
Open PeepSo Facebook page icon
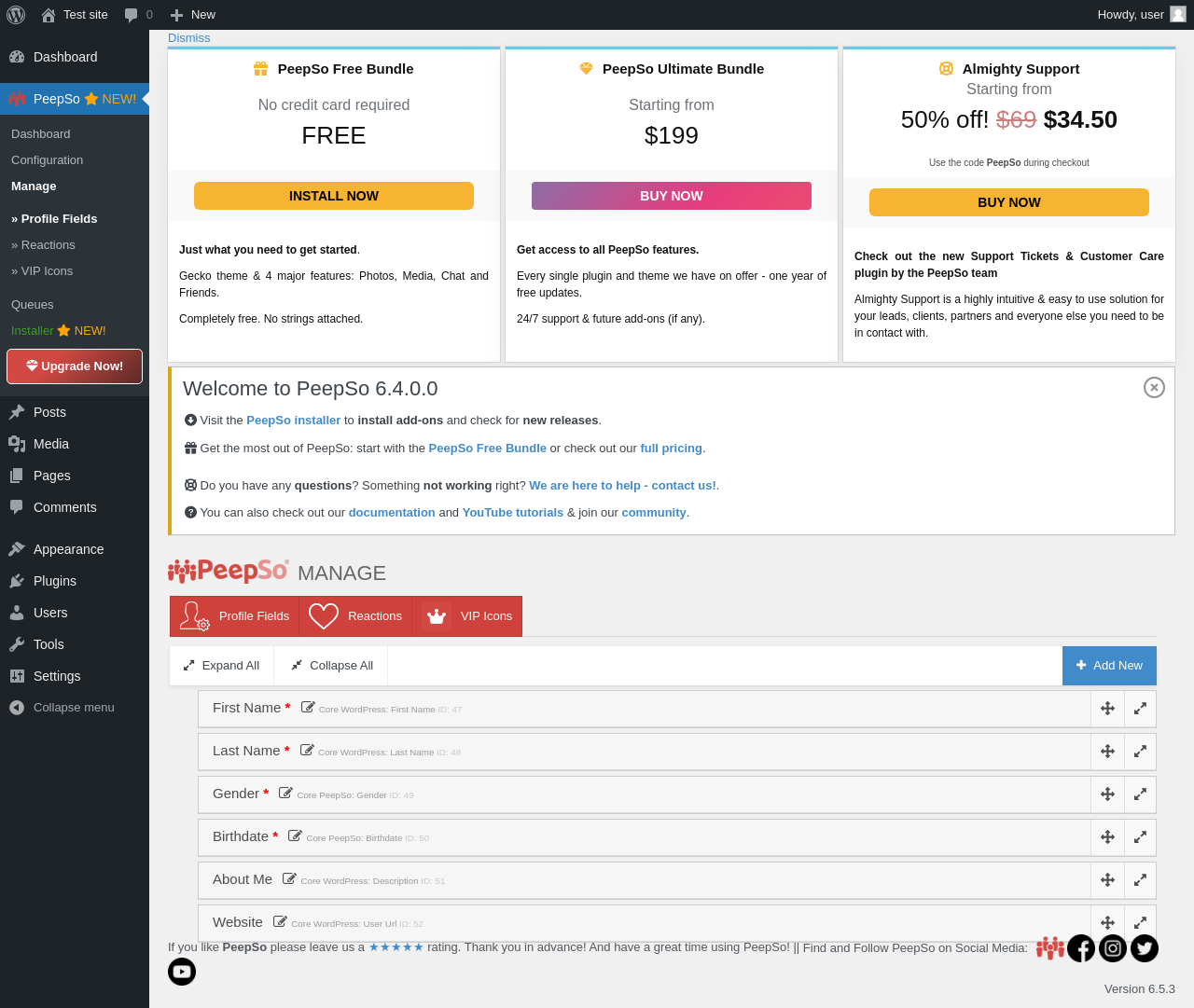tap(1081, 948)
